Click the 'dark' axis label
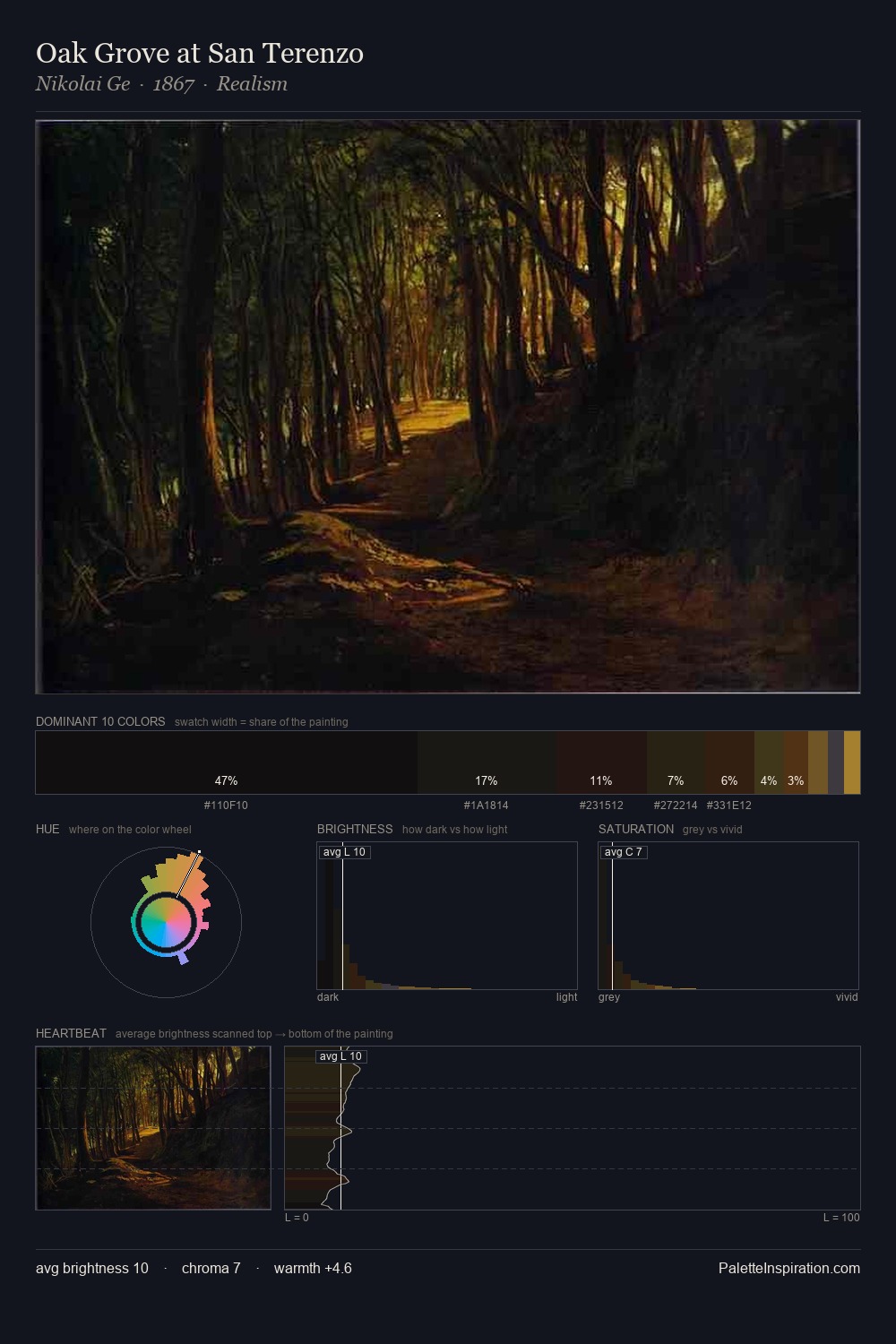Screen dimensions: 896x1344 click(328, 997)
